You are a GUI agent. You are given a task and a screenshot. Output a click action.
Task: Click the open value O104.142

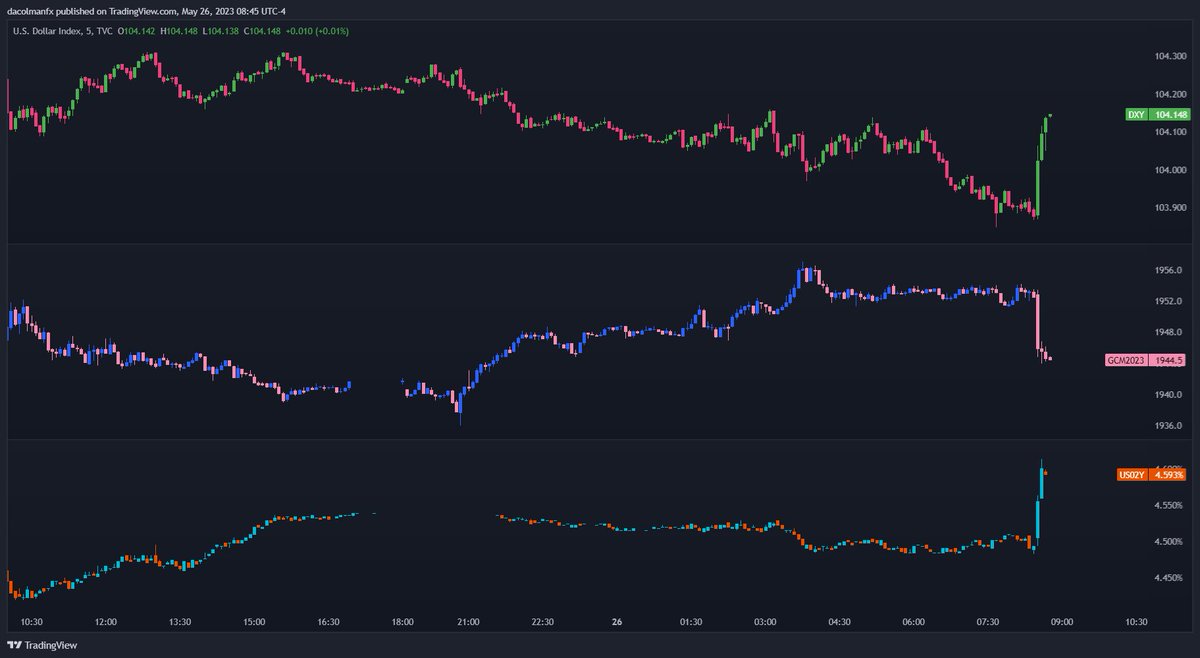coord(135,31)
